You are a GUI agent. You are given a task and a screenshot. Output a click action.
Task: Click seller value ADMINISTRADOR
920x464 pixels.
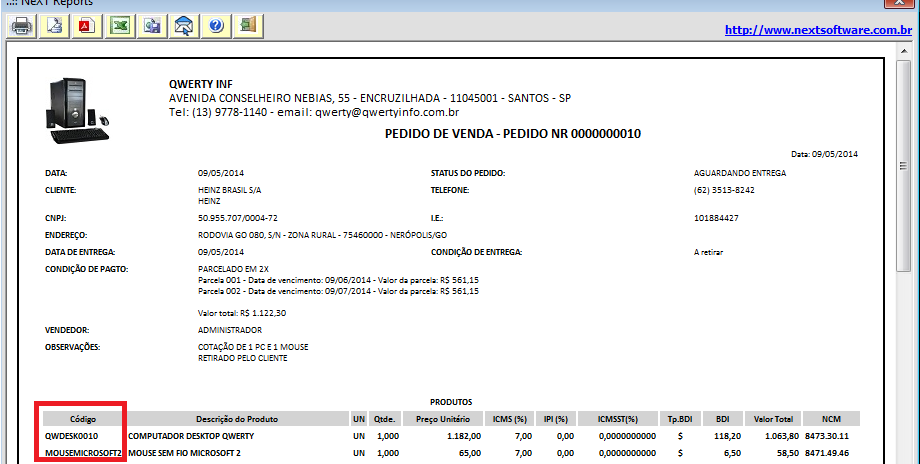[230, 330]
